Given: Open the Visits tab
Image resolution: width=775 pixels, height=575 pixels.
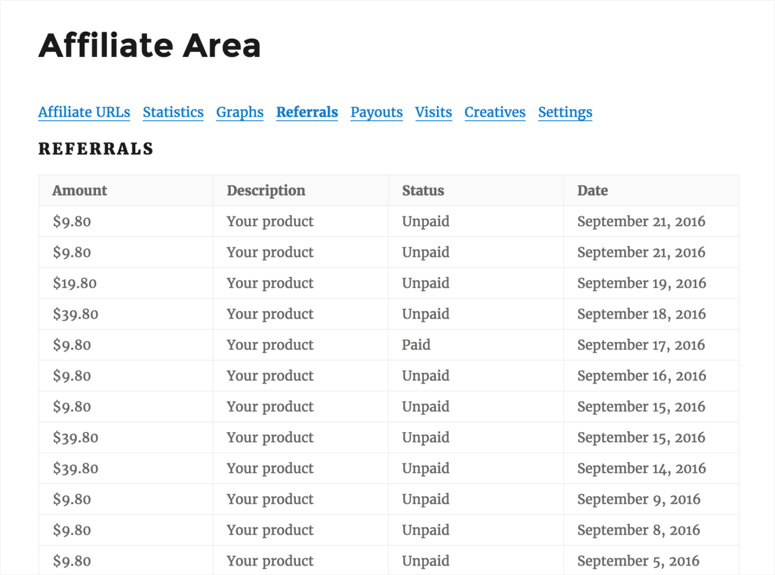Looking at the screenshot, I should [433, 112].
